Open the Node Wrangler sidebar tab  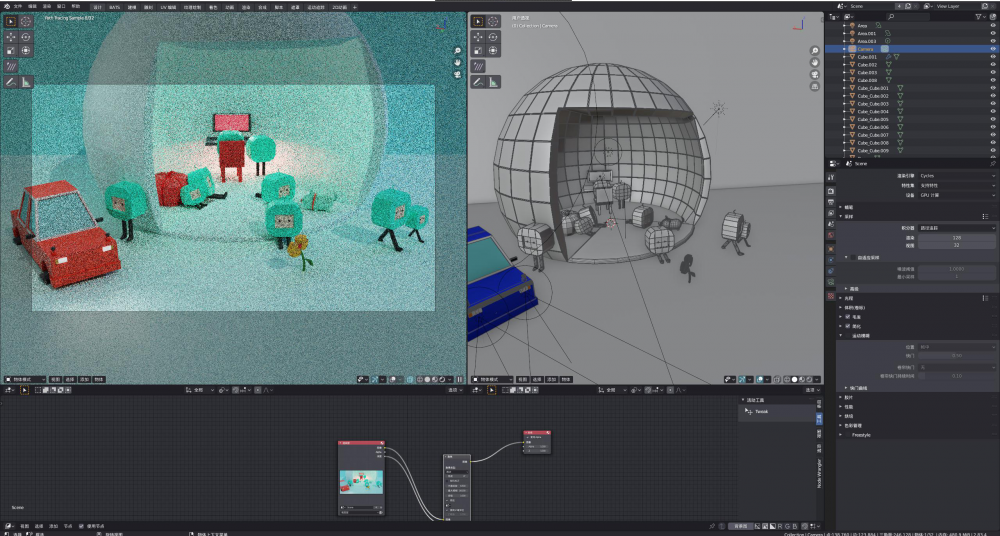[x=820, y=473]
